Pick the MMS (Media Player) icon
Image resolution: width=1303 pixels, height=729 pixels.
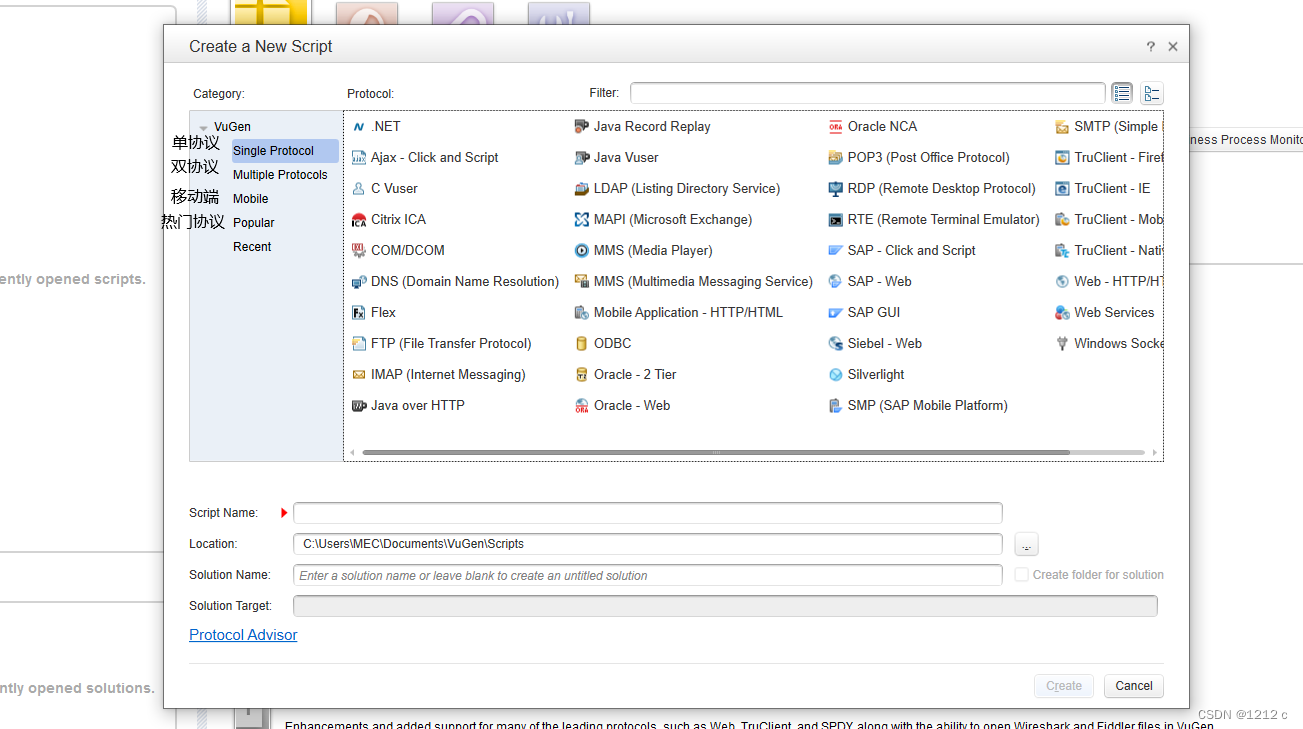[x=582, y=251]
